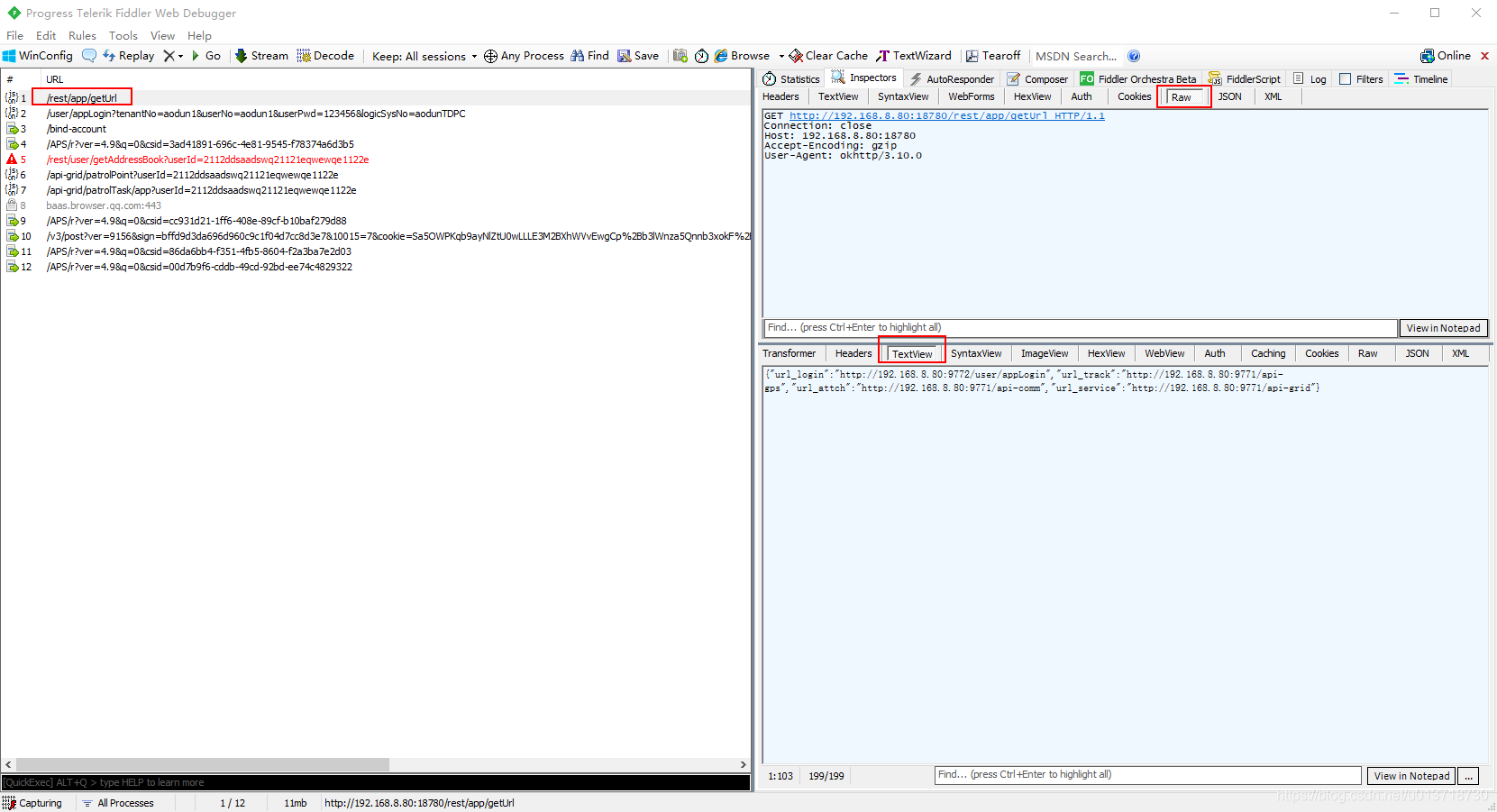The image size is (1497, 812).
Task: Open the FiddlerScript tab
Action: (1245, 79)
